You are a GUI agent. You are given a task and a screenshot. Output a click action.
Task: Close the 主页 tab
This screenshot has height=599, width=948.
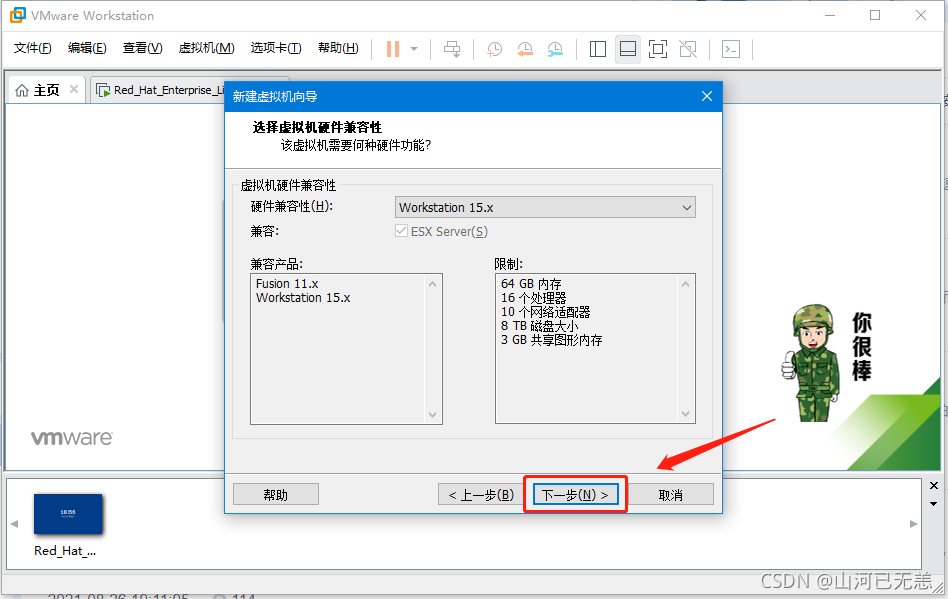[x=74, y=89]
